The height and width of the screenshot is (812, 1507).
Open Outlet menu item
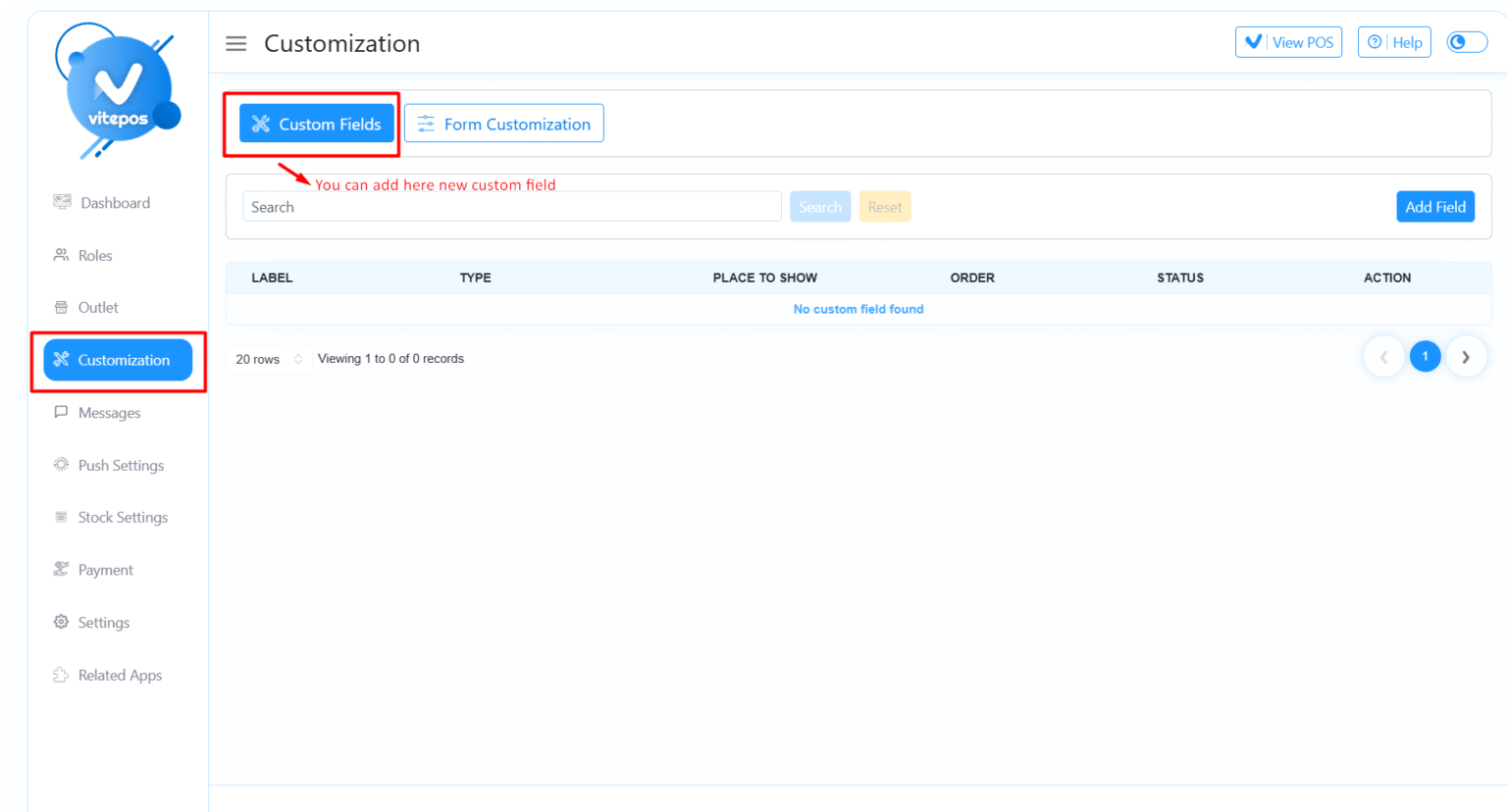86,307
